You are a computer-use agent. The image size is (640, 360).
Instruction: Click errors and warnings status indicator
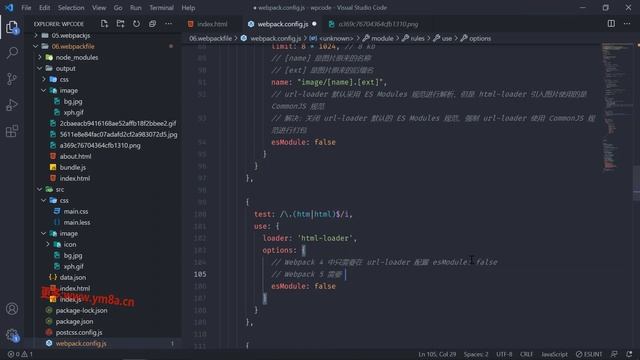click(x=20, y=354)
